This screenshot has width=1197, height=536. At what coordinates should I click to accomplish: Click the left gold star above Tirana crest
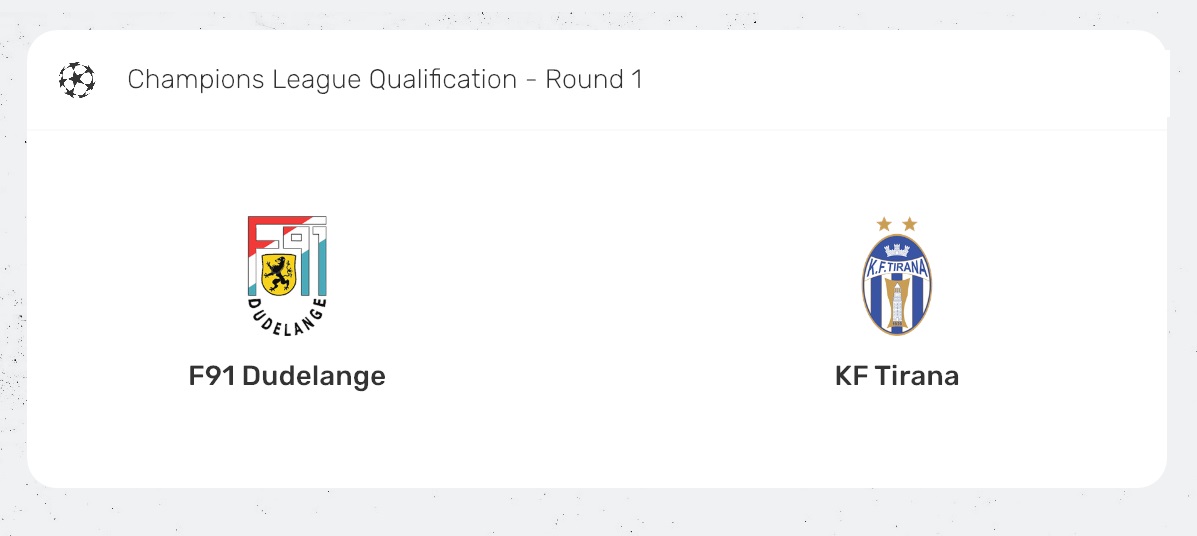[883, 224]
